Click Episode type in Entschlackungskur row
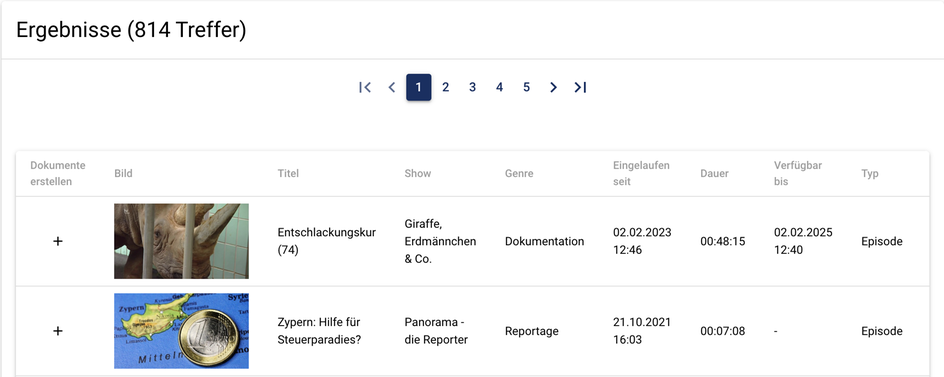This screenshot has width=944, height=377. 881,241
